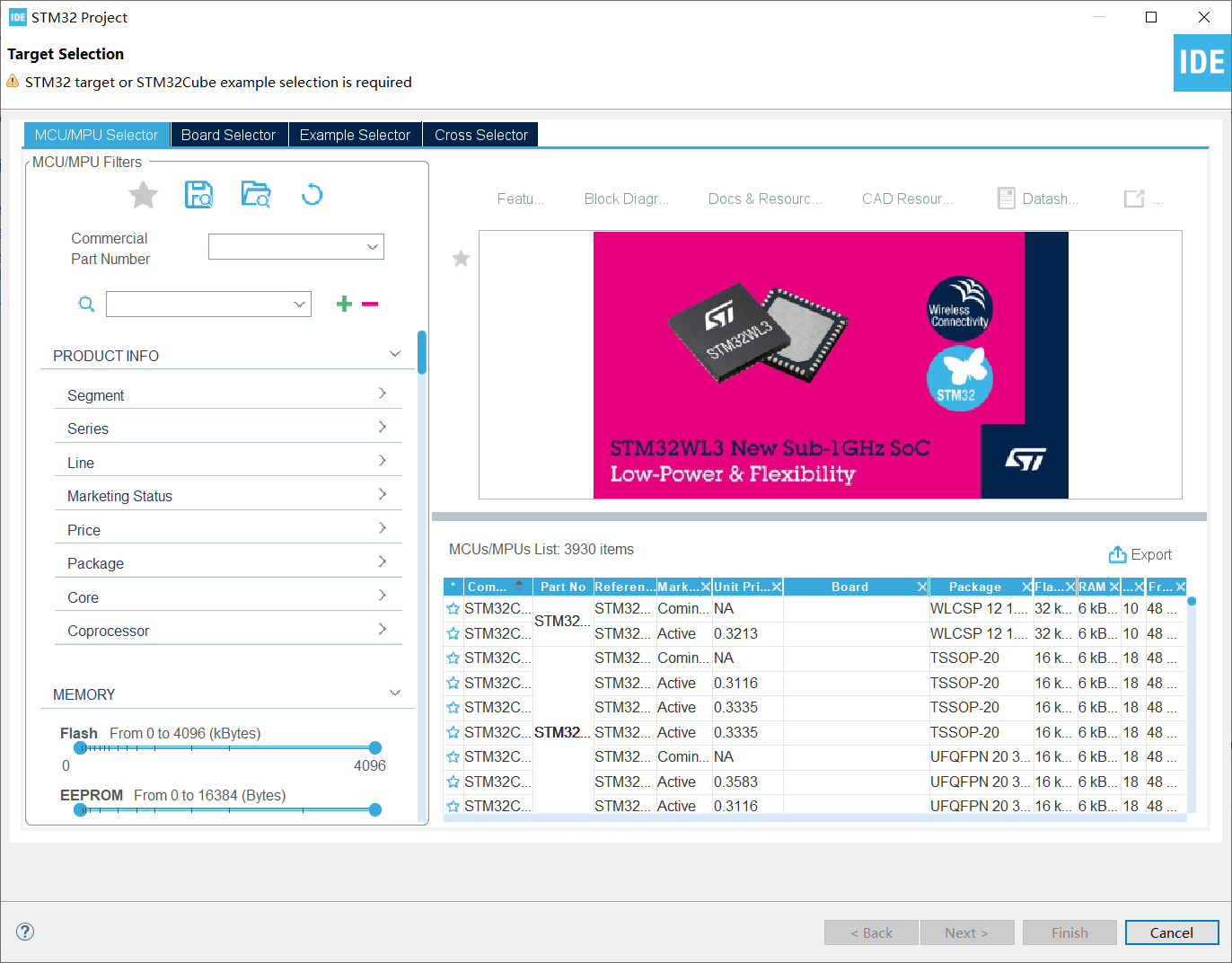1232x963 pixels.
Task: Favorite the row priced 0.3583
Action: [x=453, y=782]
